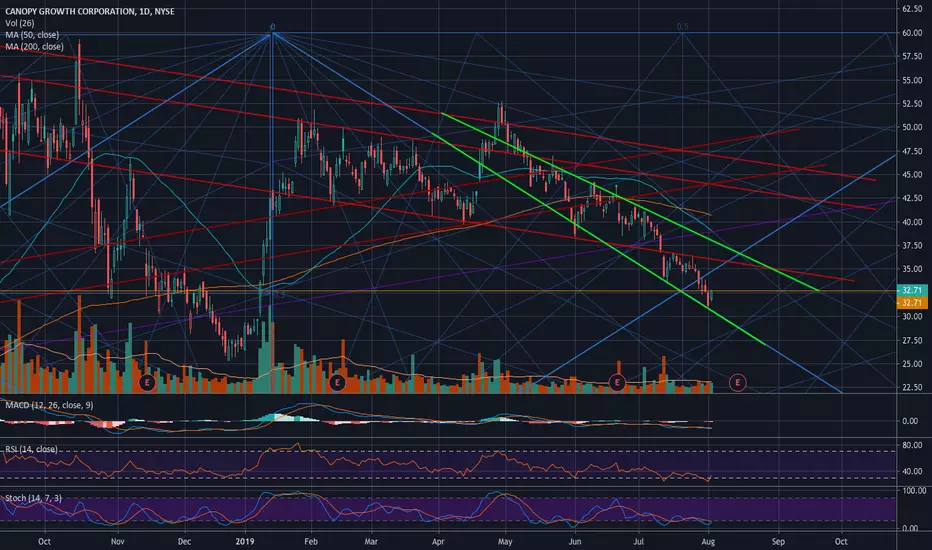The width and height of the screenshot is (932, 550).
Task: Click the Feb label on time axis
Action: point(310,542)
